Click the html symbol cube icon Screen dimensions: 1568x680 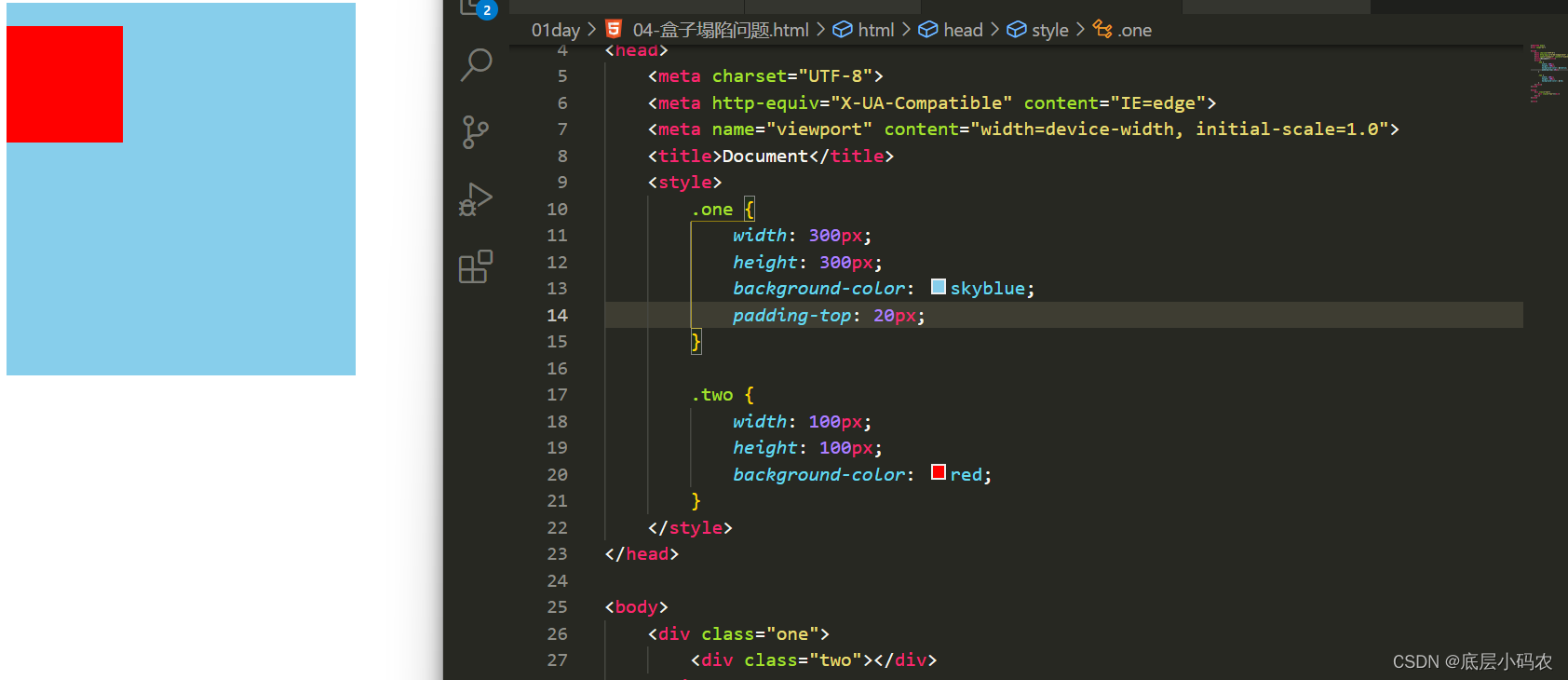[x=843, y=30]
